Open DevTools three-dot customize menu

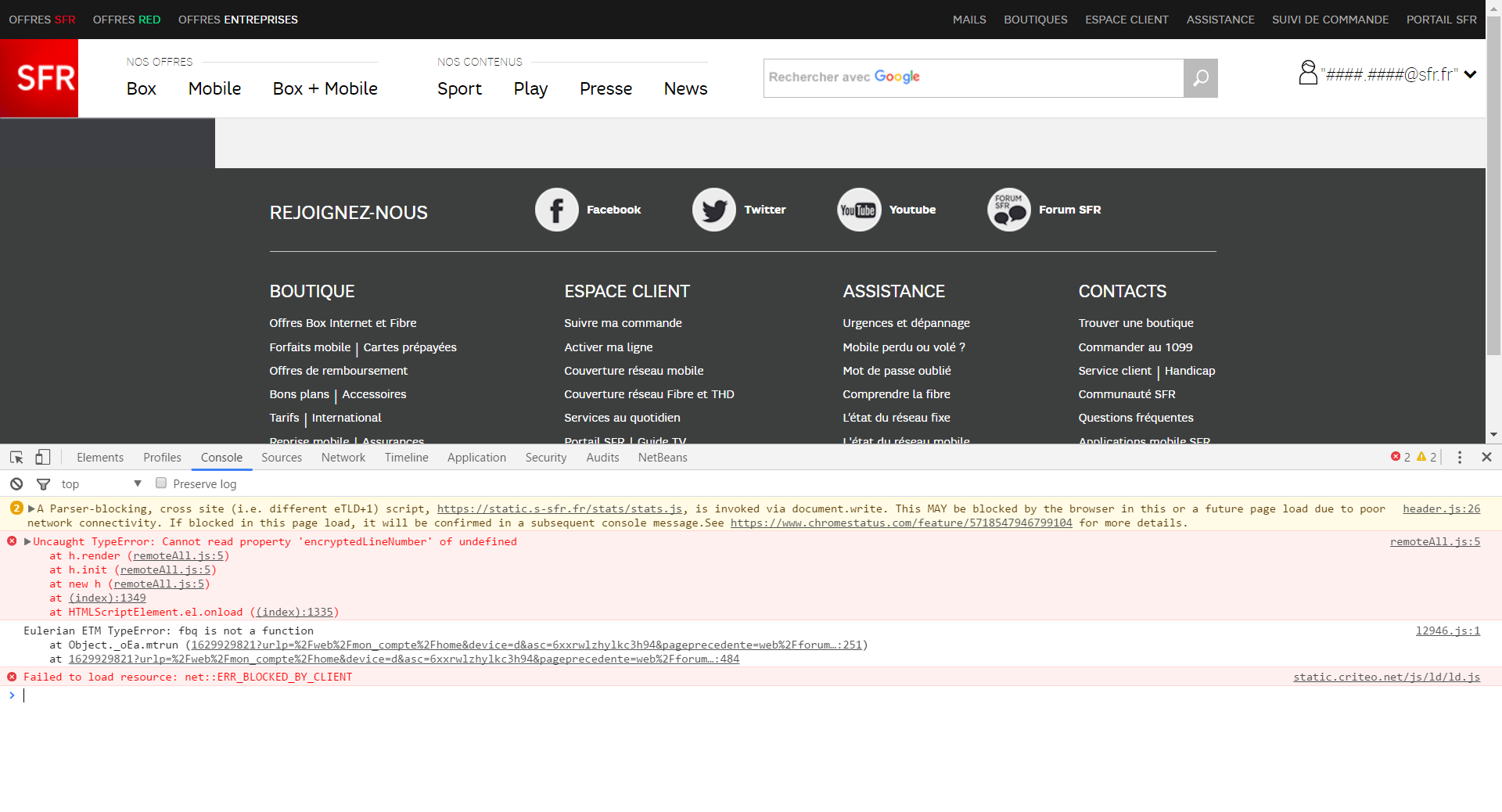1460,458
